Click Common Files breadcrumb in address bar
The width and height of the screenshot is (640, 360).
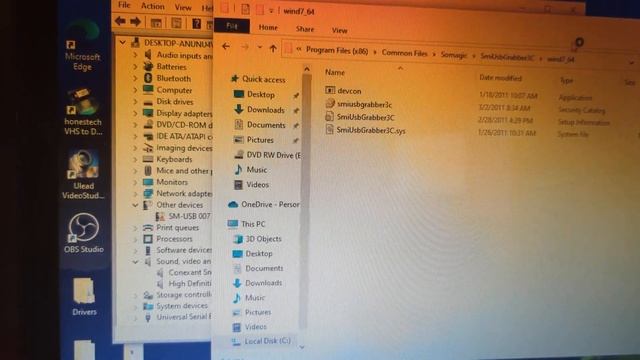404,53
